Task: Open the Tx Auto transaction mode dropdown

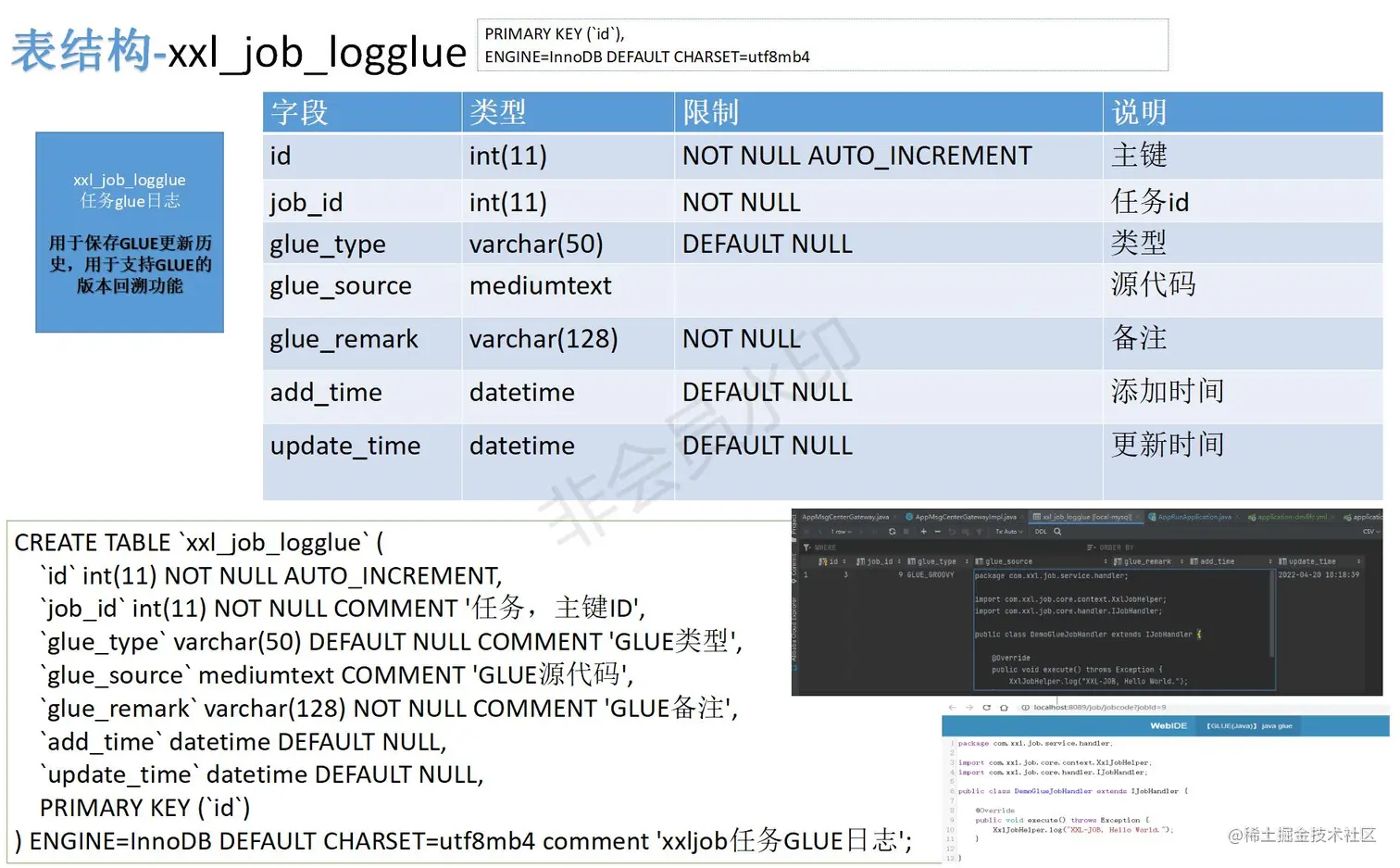Action: [x=1009, y=532]
